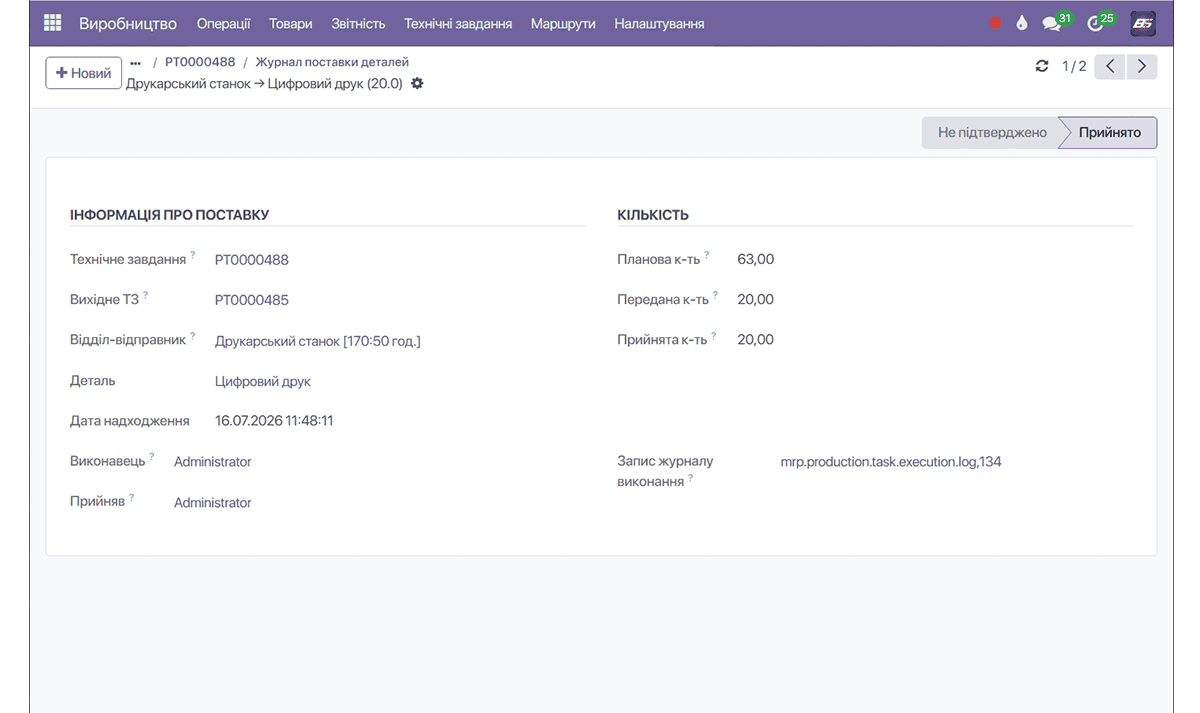This screenshot has width=1200, height=713.
Task: Open the Технічні завдання menu
Action: point(458,23)
